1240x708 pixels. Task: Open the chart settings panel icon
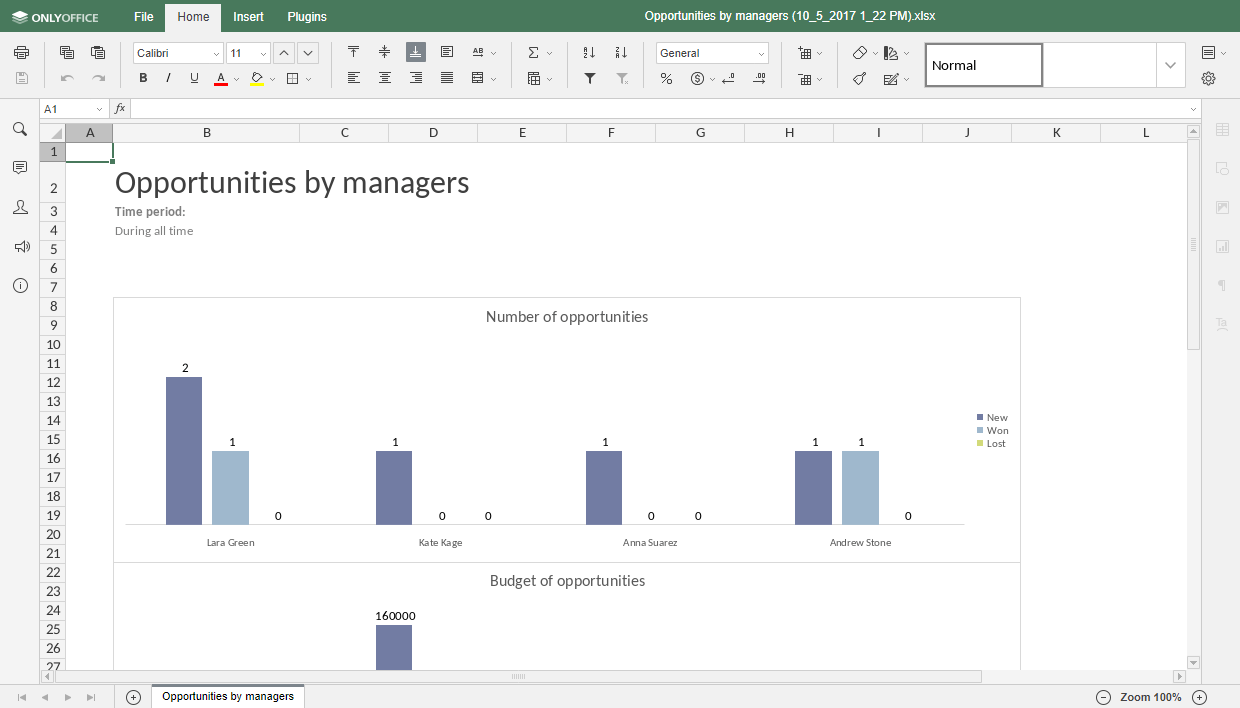point(1222,246)
